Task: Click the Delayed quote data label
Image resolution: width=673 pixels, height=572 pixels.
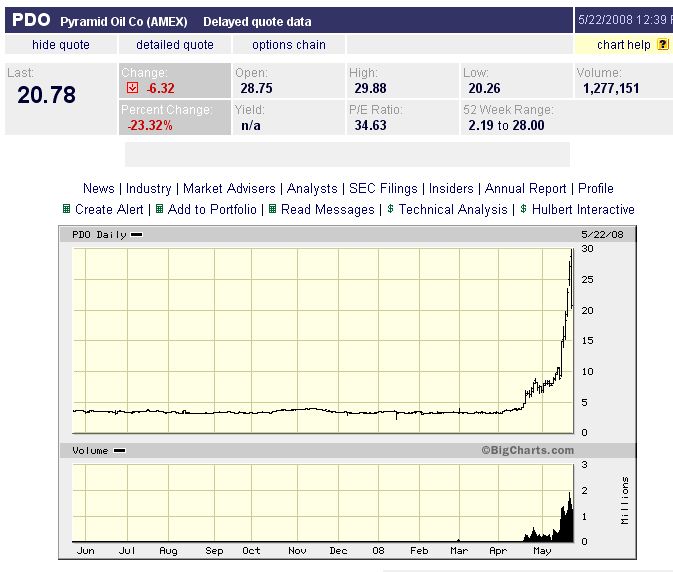Action: point(257,21)
